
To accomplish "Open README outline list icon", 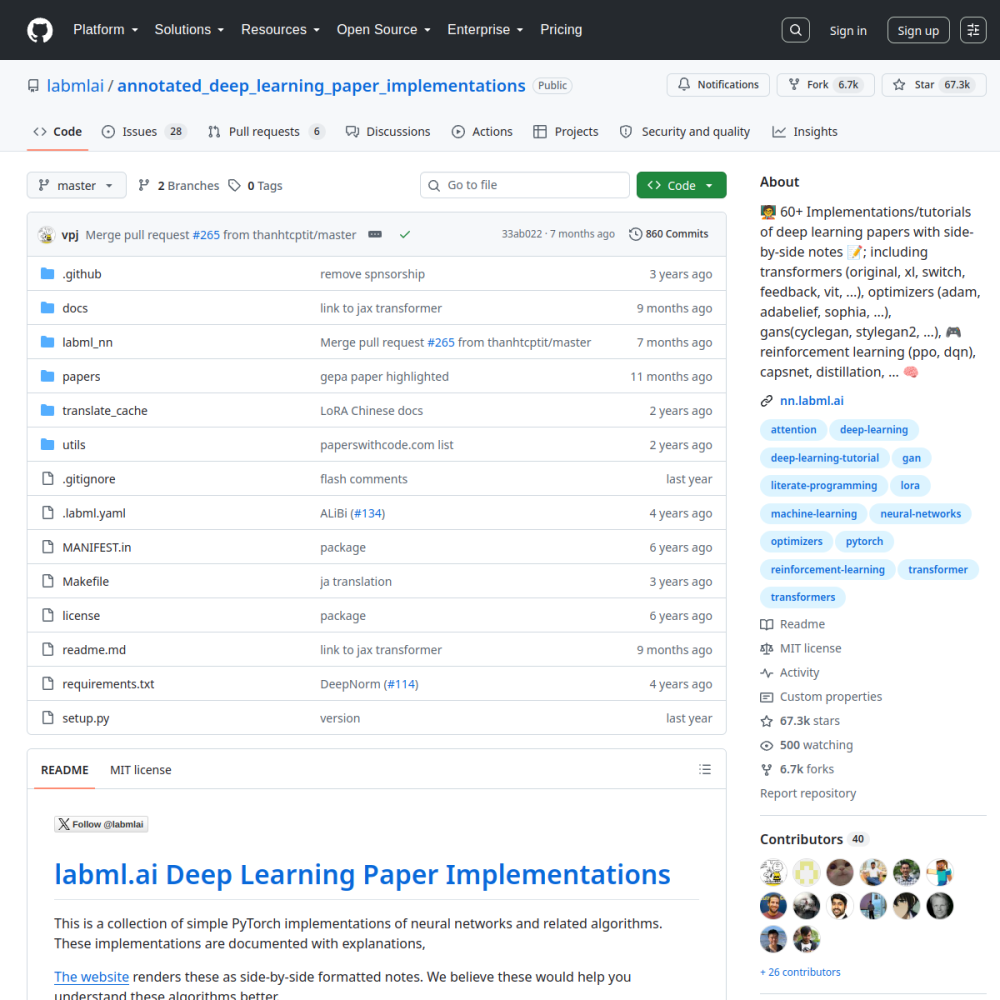I will tap(705, 769).
